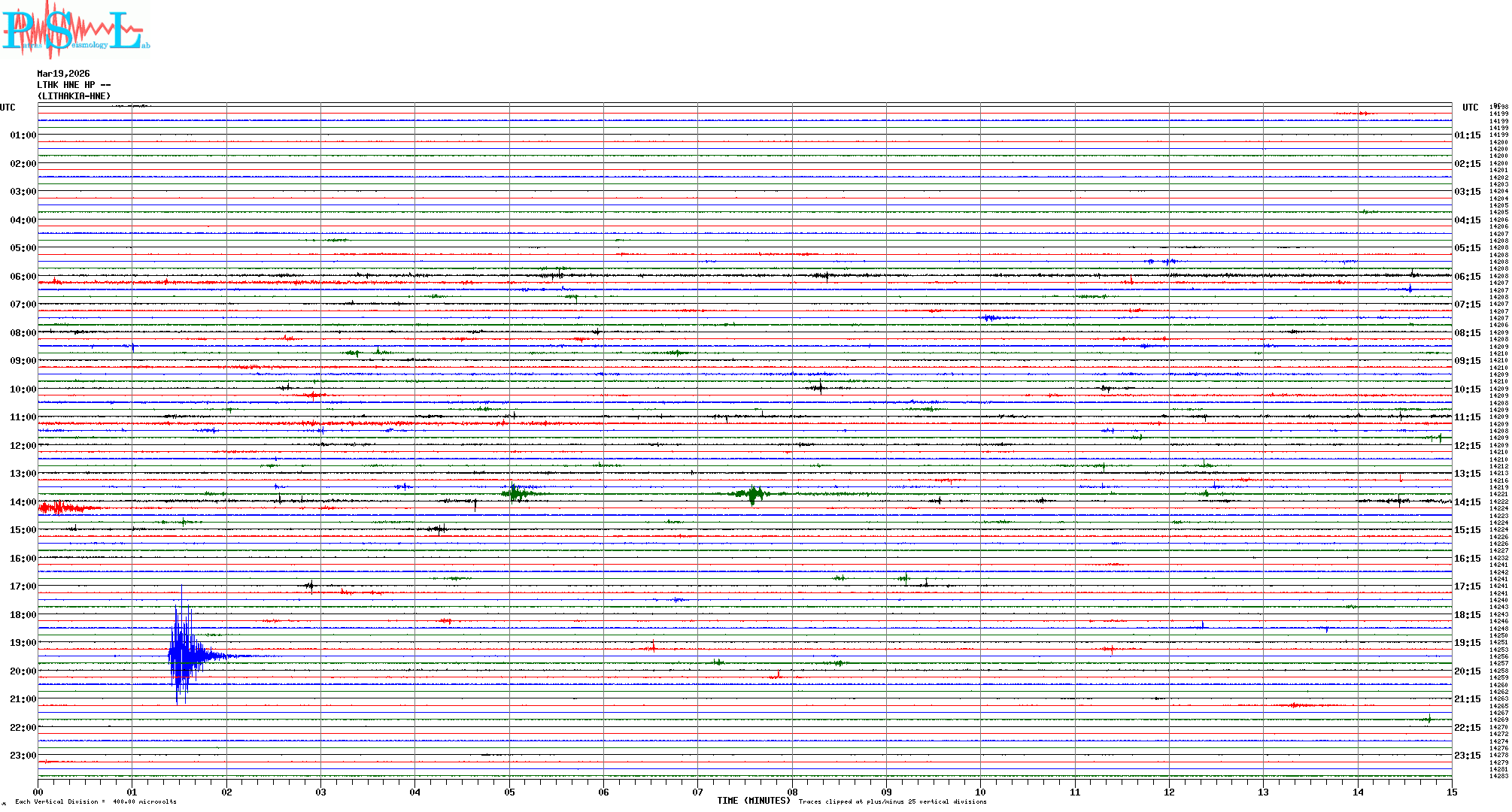1512x812 pixels.
Task: Click minute 10 on the bottom axis
Action: 980,792
